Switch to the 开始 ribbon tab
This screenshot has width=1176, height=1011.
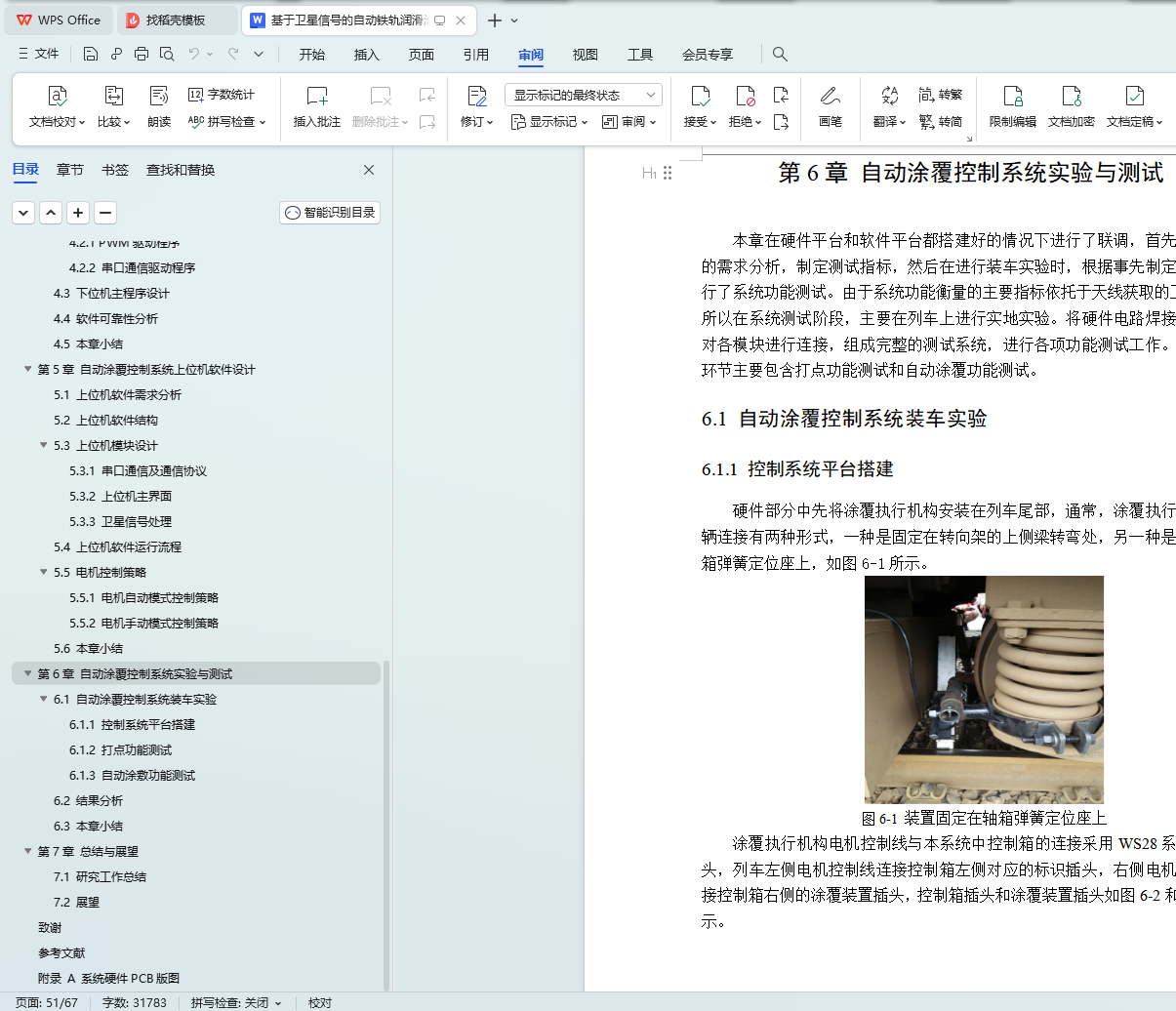pos(312,55)
